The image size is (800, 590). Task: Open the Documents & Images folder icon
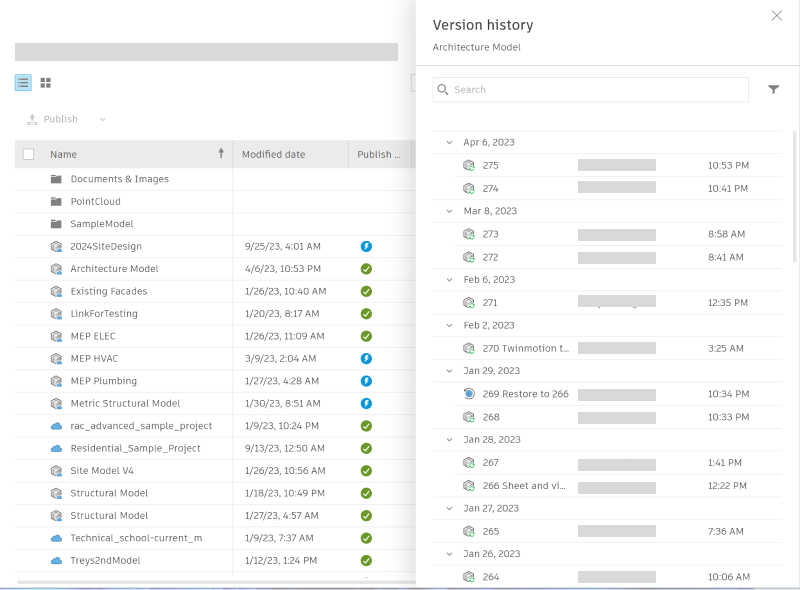[57, 179]
